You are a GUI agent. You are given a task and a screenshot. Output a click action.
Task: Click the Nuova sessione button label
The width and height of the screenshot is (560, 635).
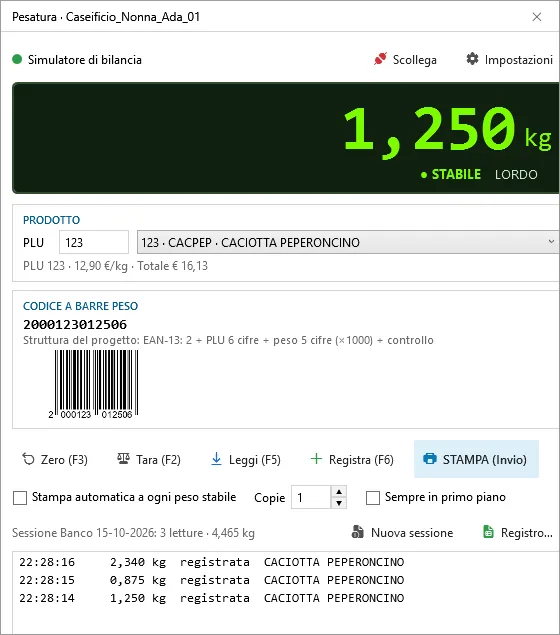[x=412, y=533]
